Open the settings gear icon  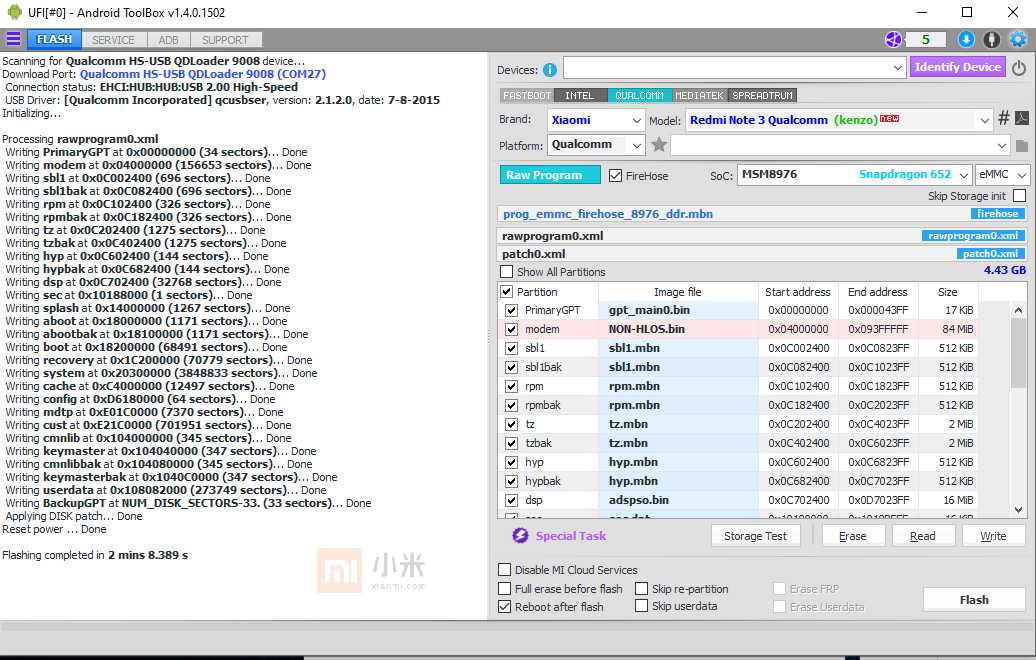[1018, 40]
